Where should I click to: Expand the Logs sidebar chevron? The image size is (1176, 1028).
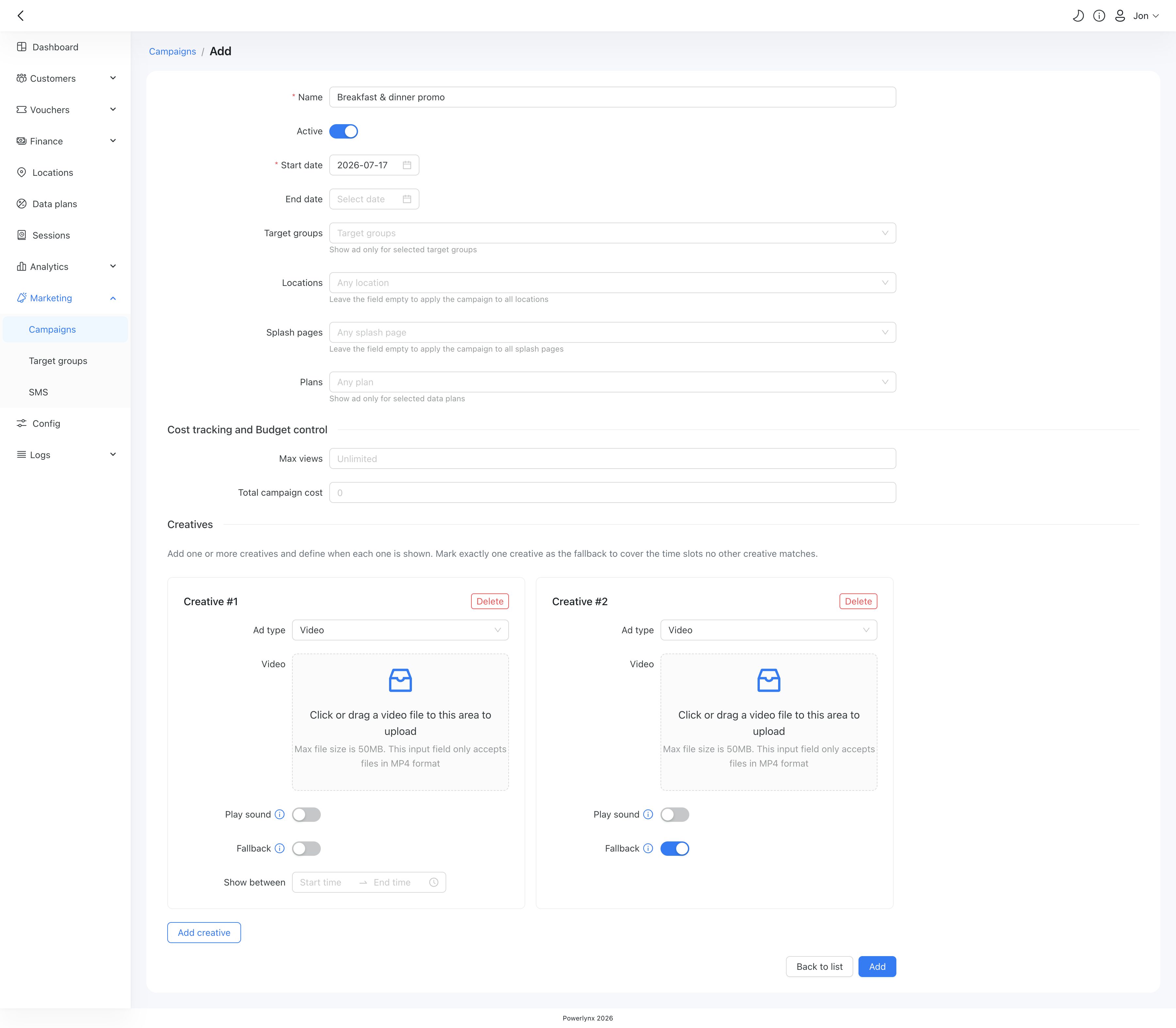point(113,454)
